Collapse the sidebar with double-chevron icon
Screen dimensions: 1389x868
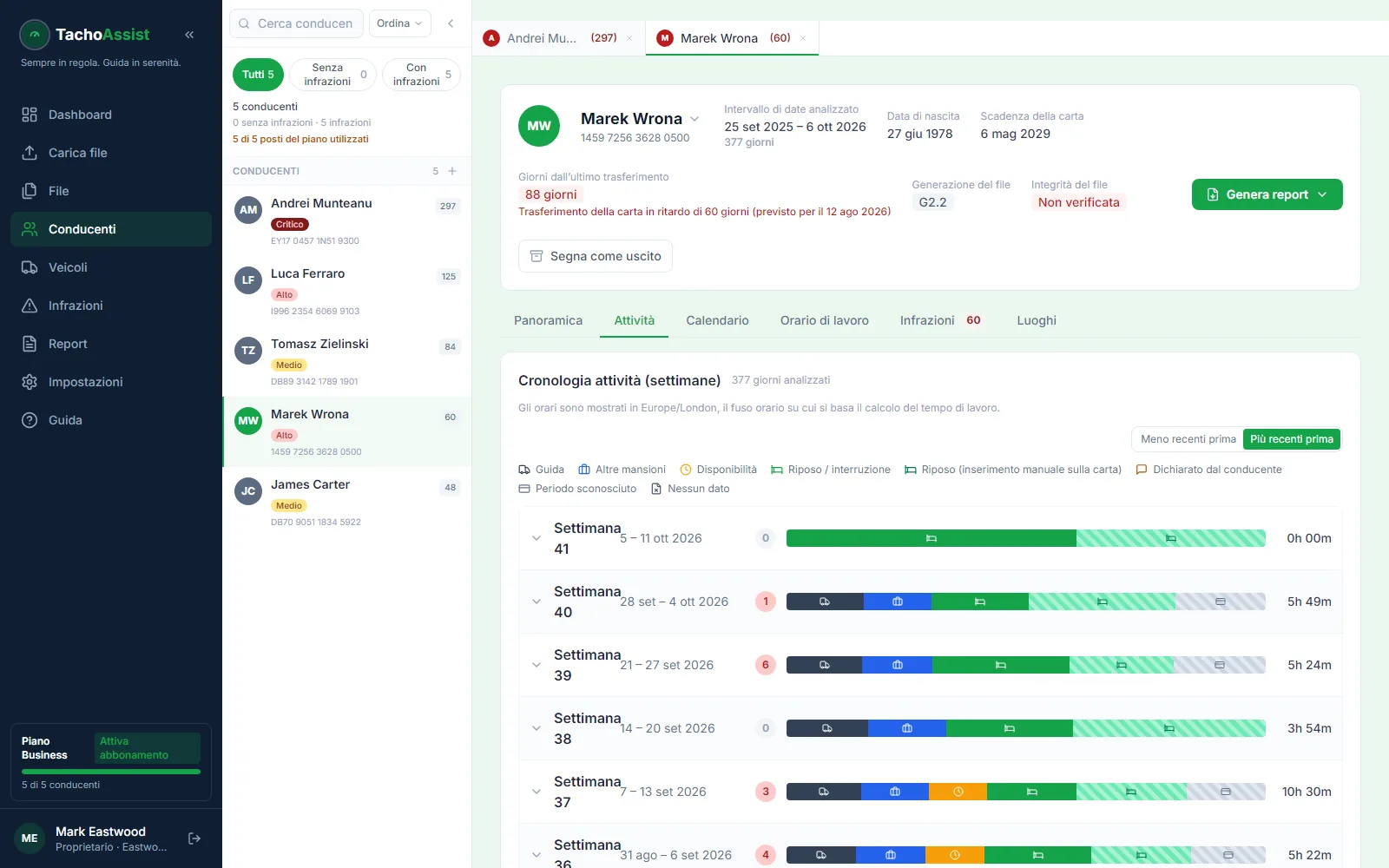click(189, 35)
